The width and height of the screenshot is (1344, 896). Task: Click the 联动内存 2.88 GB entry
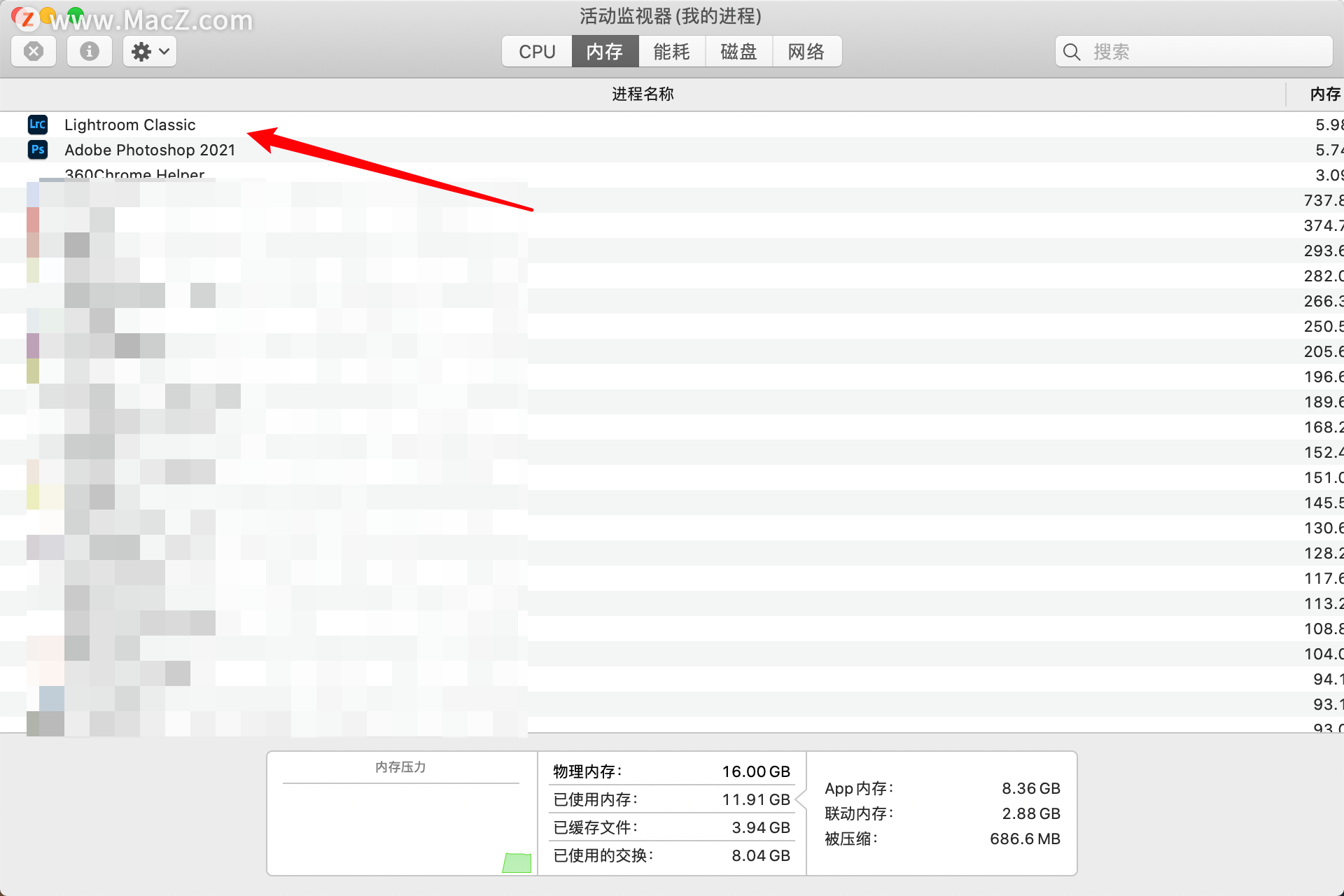942,813
